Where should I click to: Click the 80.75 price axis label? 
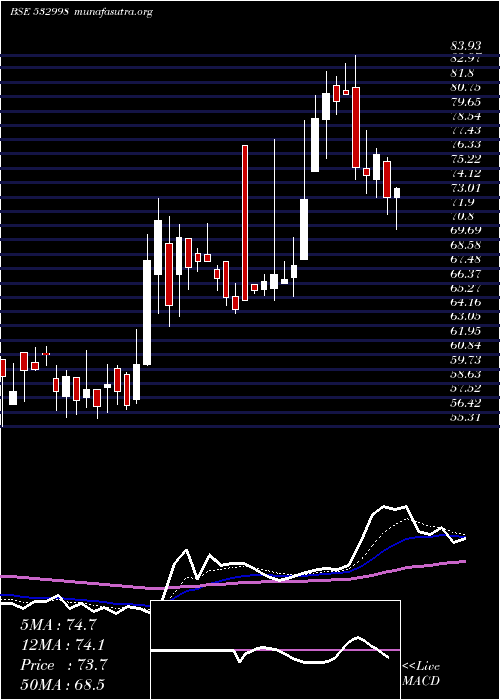tap(466, 88)
